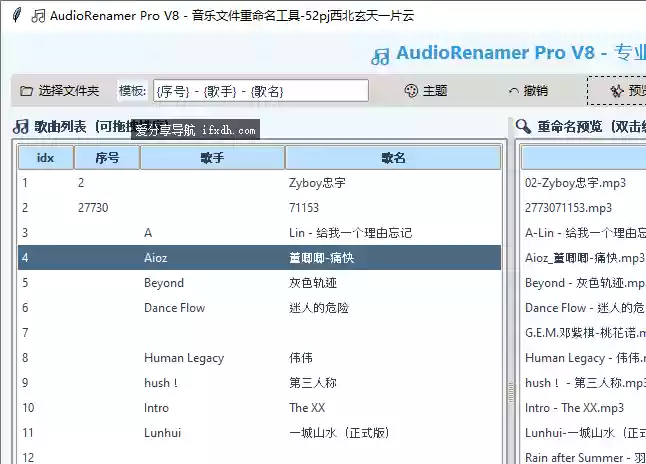Select Human Legacy artist cell
Image resolution: width=646 pixels, height=464 pixels.
coord(184,358)
